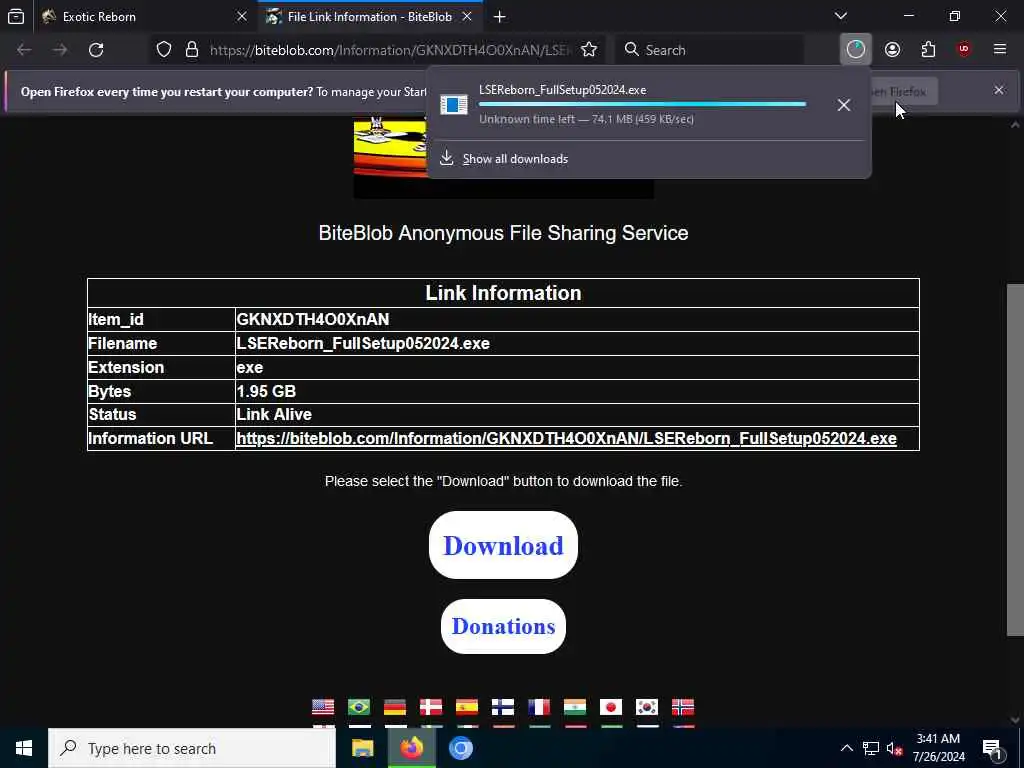Select the Brazil flag language

point(359,707)
